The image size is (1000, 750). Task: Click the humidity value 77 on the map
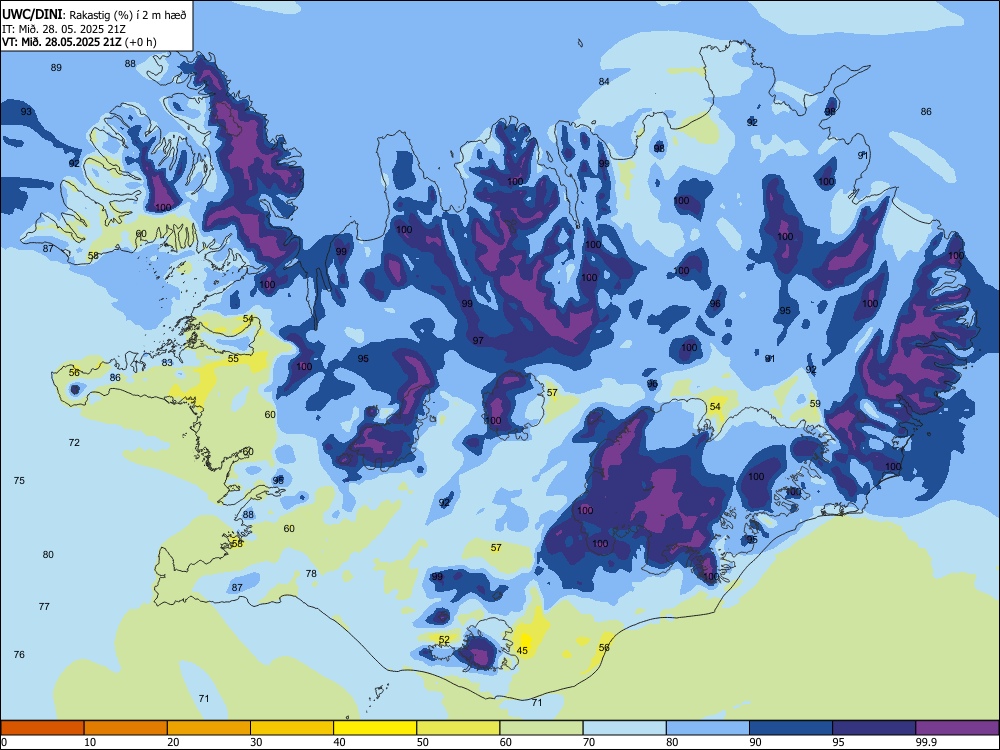44,607
